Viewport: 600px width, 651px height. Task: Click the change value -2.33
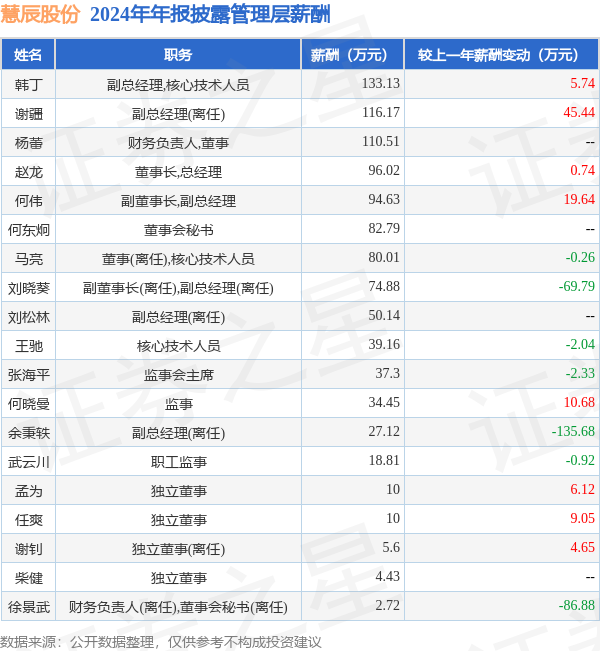point(580,373)
